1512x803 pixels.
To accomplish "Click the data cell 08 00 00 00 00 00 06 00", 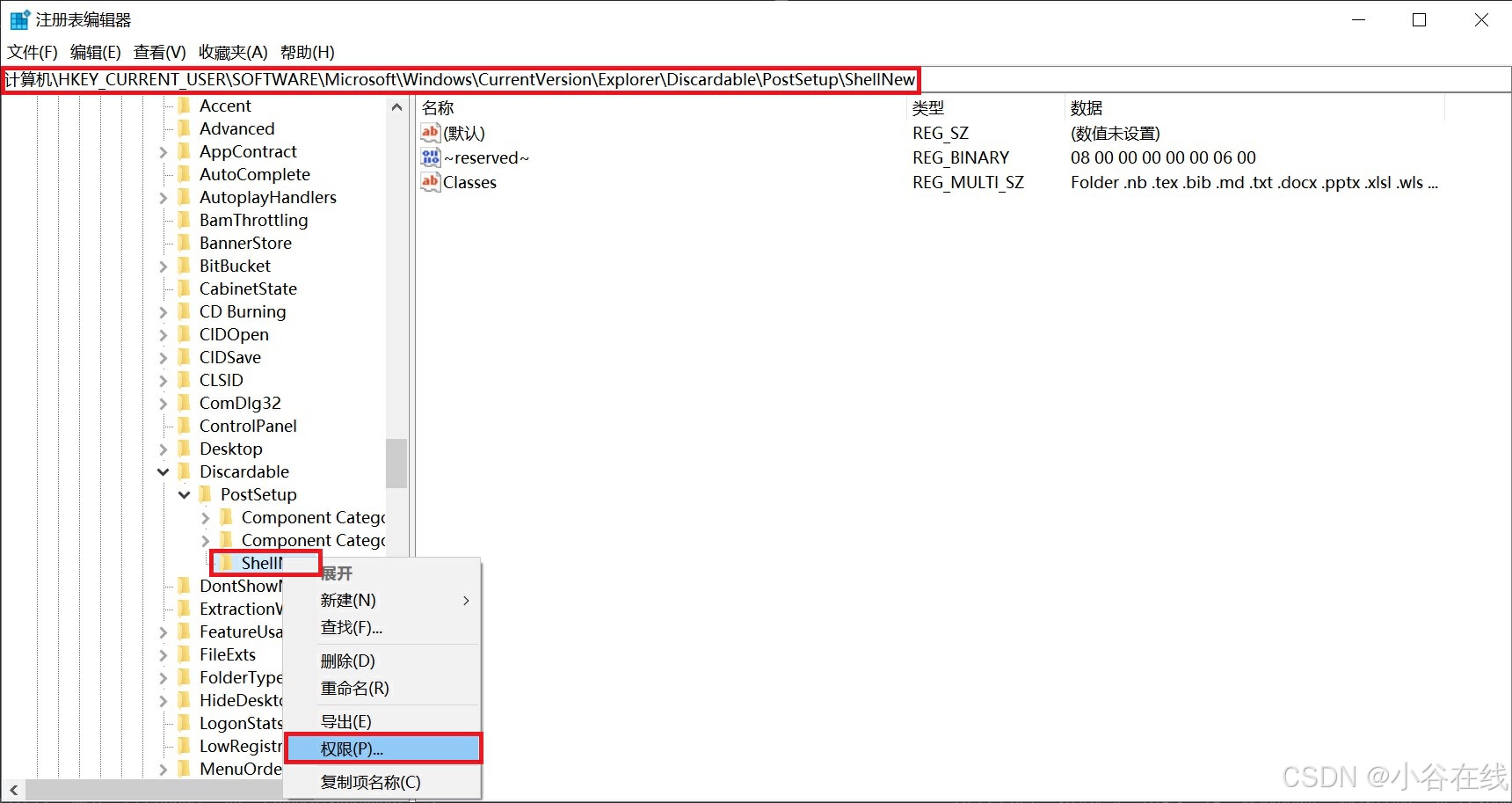I will pyautogui.click(x=1163, y=157).
